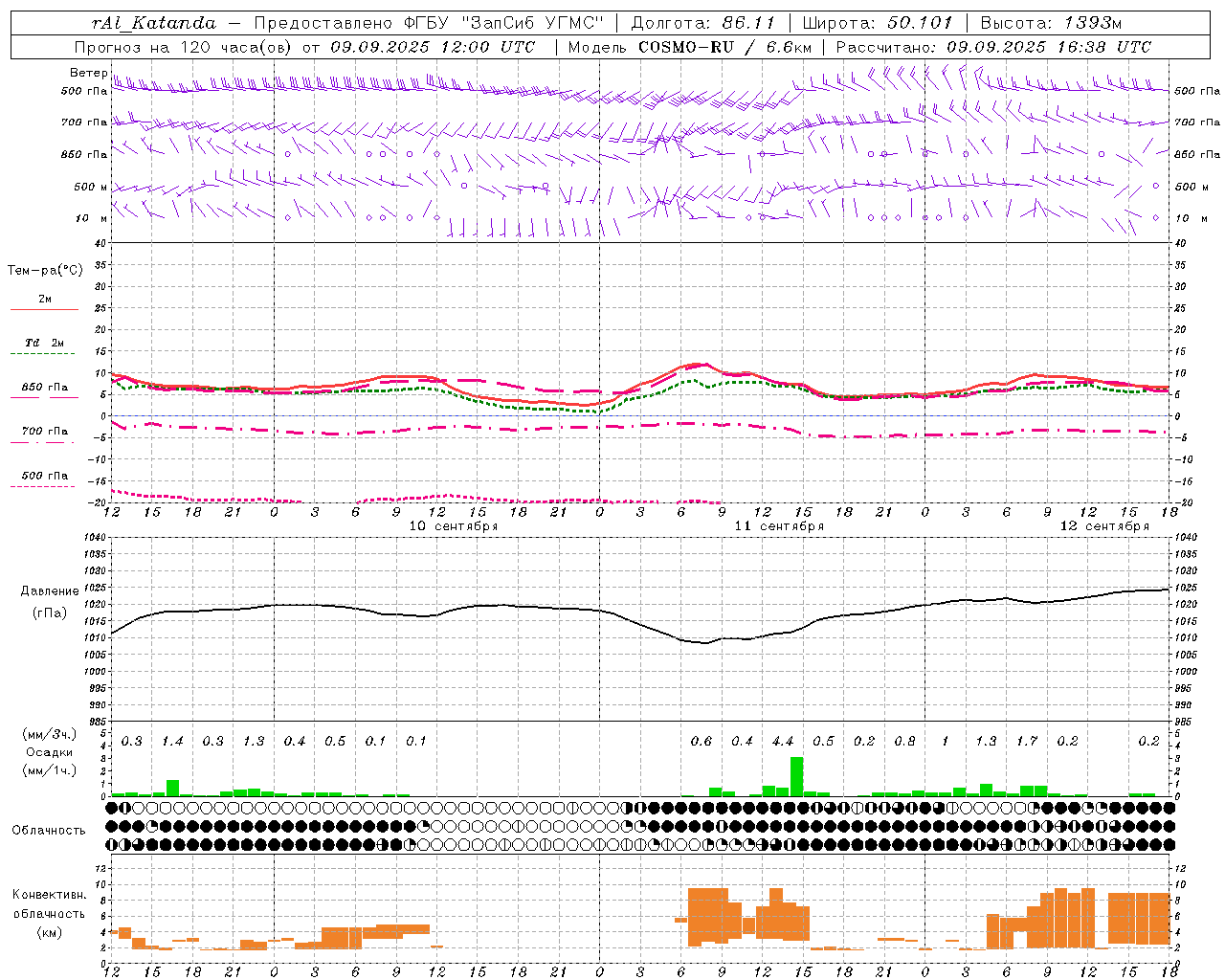Click the 1.7 precipitation total
This screenshot has width=1225, height=980.
click(x=1027, y=741)
